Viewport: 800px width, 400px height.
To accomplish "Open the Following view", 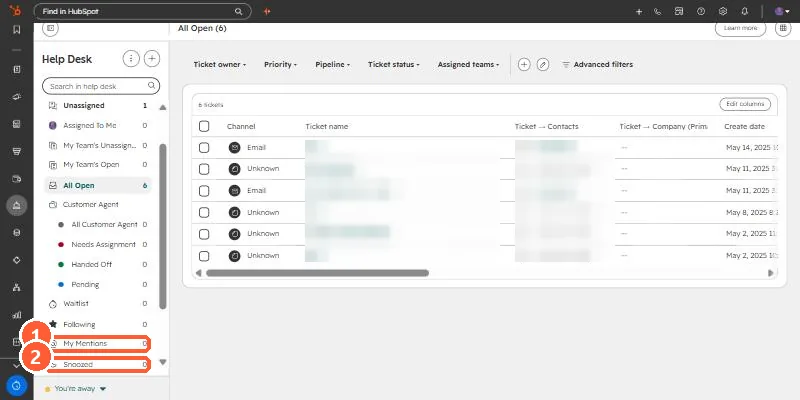I will 97,324.
